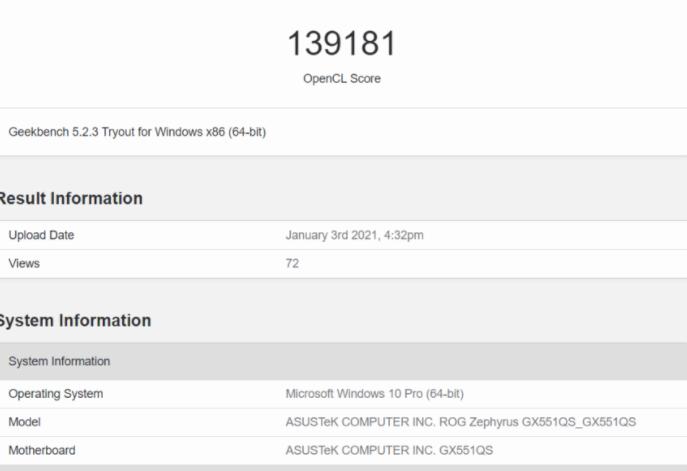
Task: Click the OpenCL Score caption
Action: 342,79
